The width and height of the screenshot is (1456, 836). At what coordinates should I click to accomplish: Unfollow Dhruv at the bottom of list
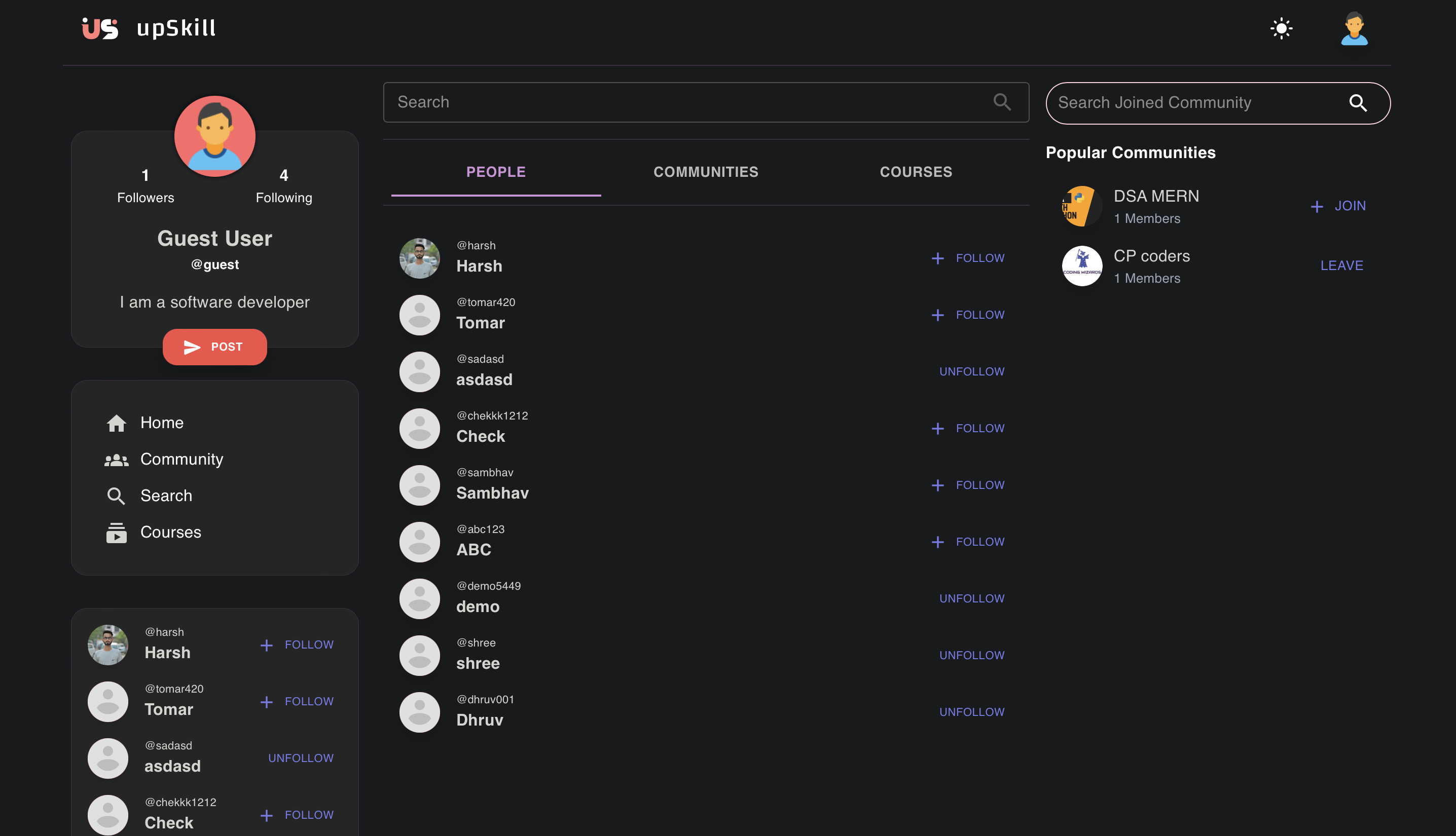[971, 711]
